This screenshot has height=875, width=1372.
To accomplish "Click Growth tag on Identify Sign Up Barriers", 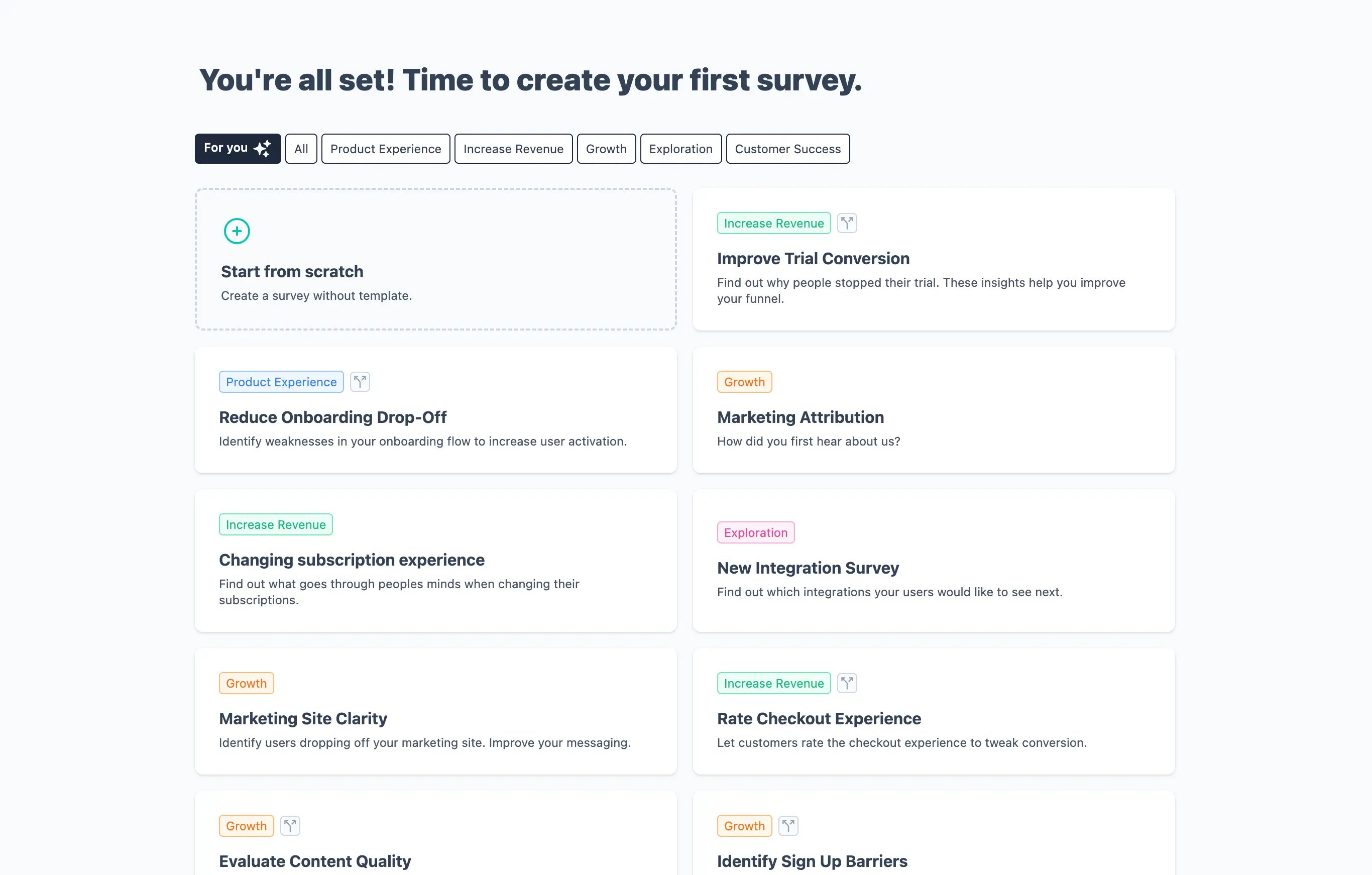I will coord(744,825).
